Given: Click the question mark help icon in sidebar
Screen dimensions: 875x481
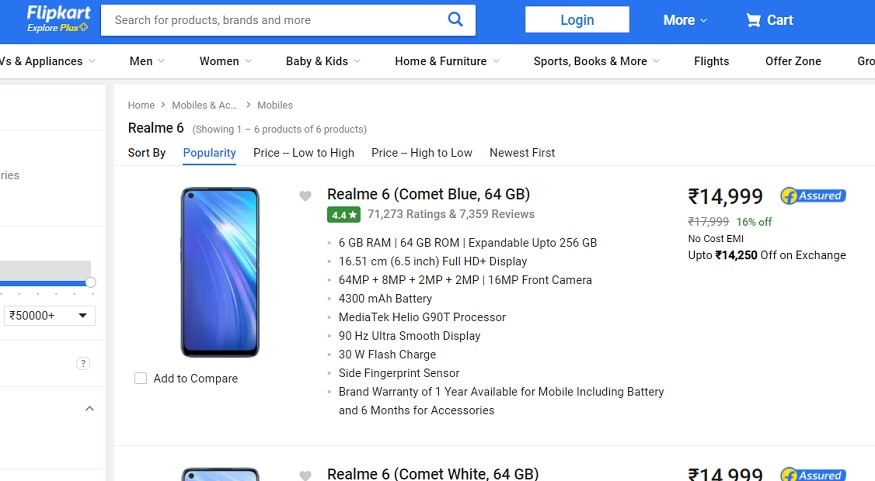Looking at the screenshot, I should point(83,363).
